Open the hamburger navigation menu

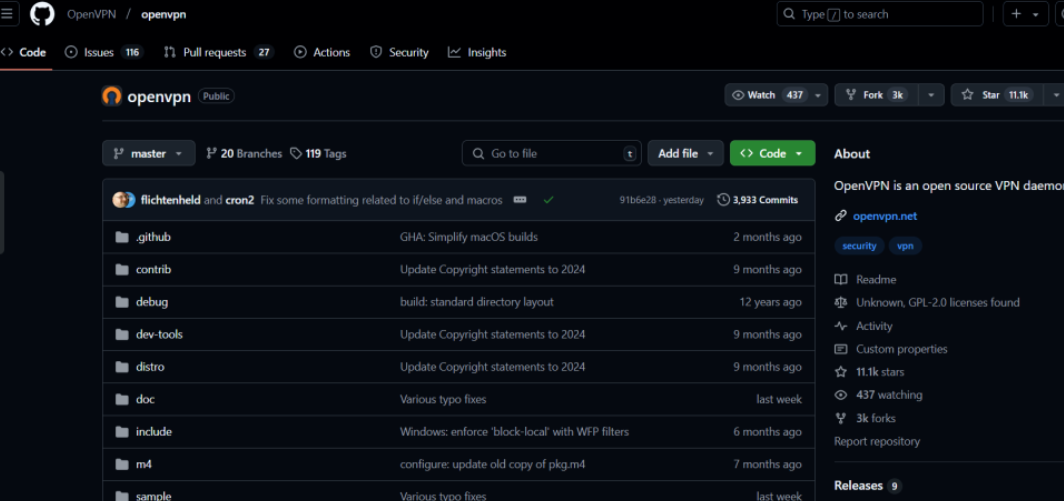click(7, 14)
